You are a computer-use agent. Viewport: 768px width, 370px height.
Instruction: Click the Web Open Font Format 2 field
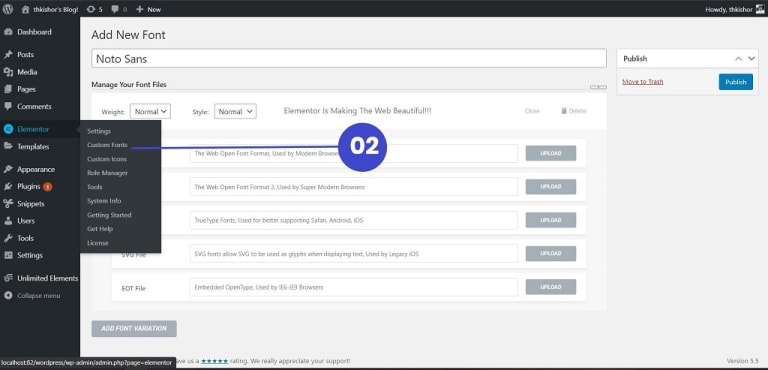(354, 187)
